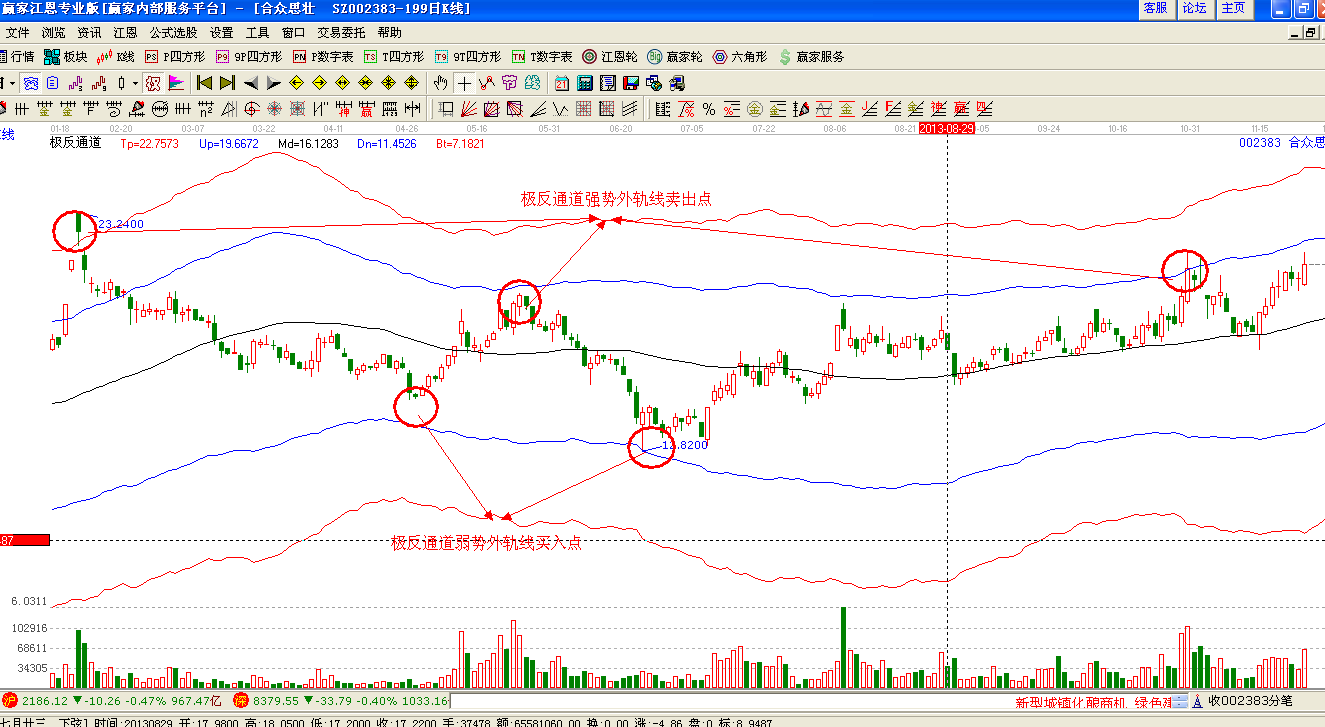The height and width of the screenshot is (727, 1325).
Task: Open the 六角形 hexagon tool
Action: [x=740, y=57]
